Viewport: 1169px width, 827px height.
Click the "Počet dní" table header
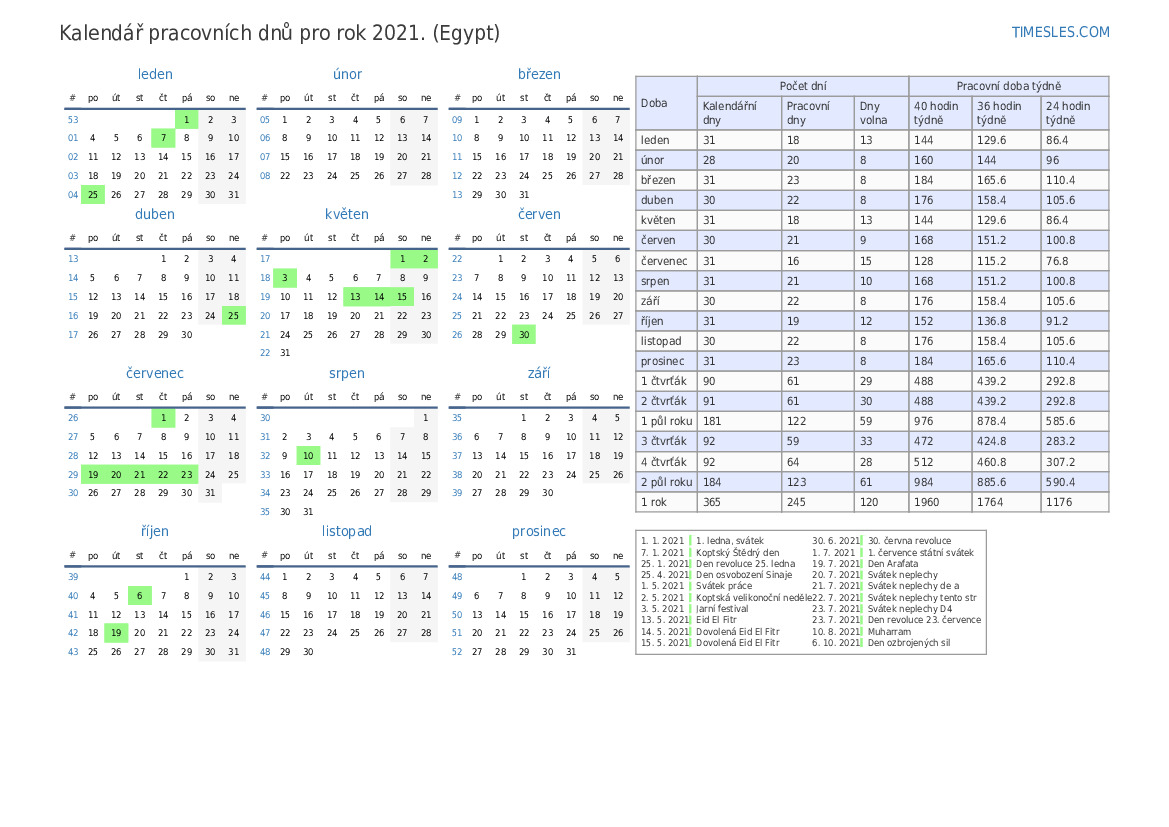[x=802, y=86]
